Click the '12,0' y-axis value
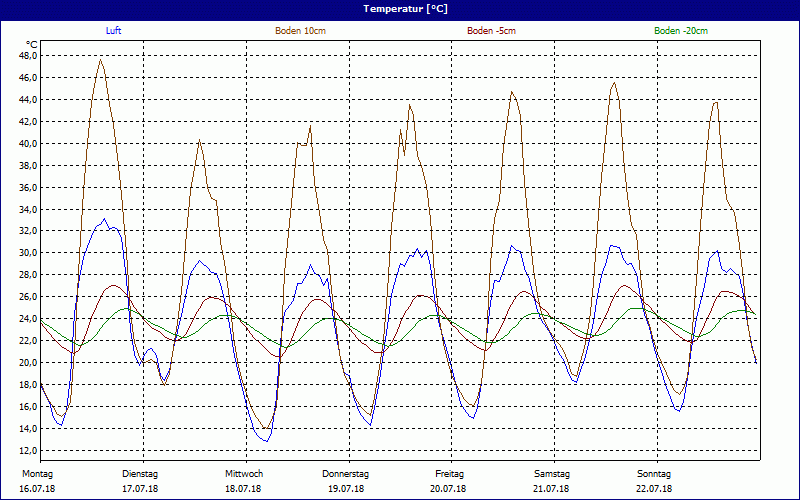 (29, 450)
